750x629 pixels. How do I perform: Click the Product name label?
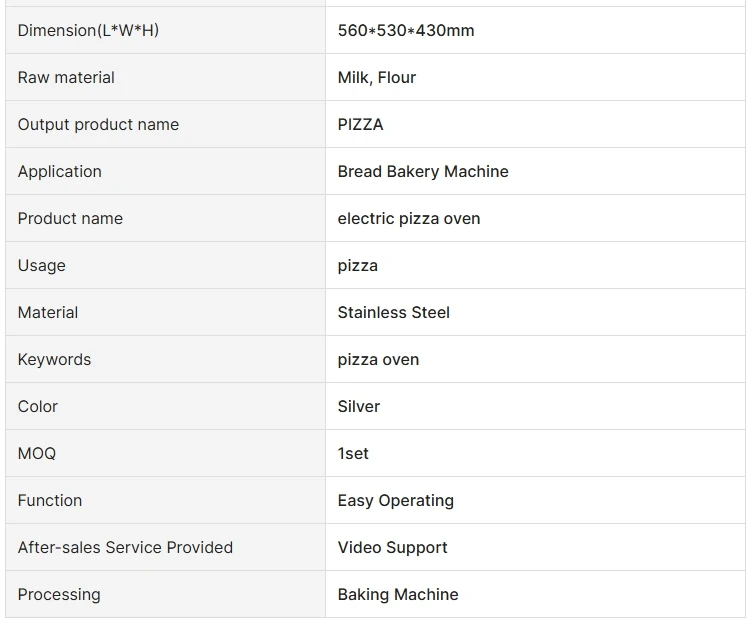(x=70, y=219)
